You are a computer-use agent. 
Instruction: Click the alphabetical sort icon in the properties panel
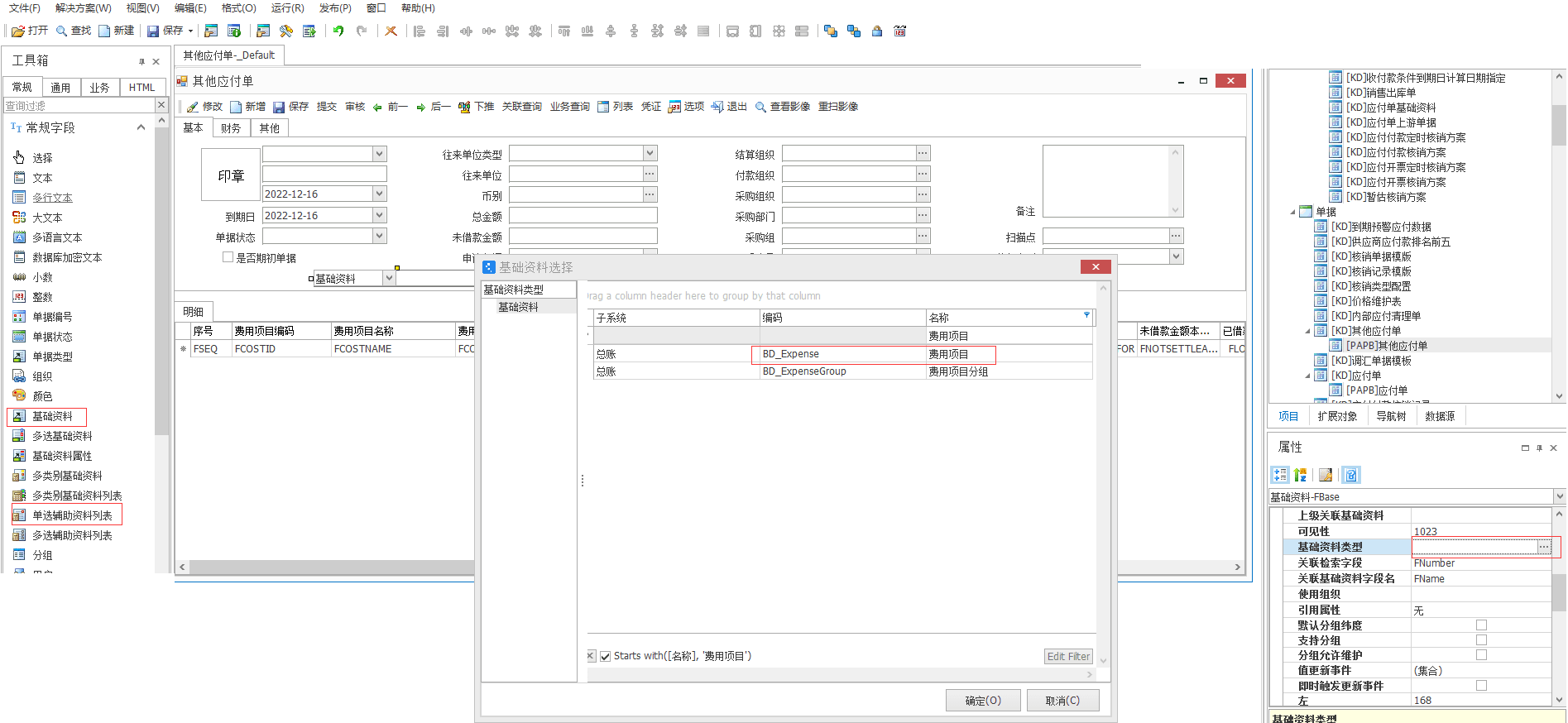(x=1301, y=475)
